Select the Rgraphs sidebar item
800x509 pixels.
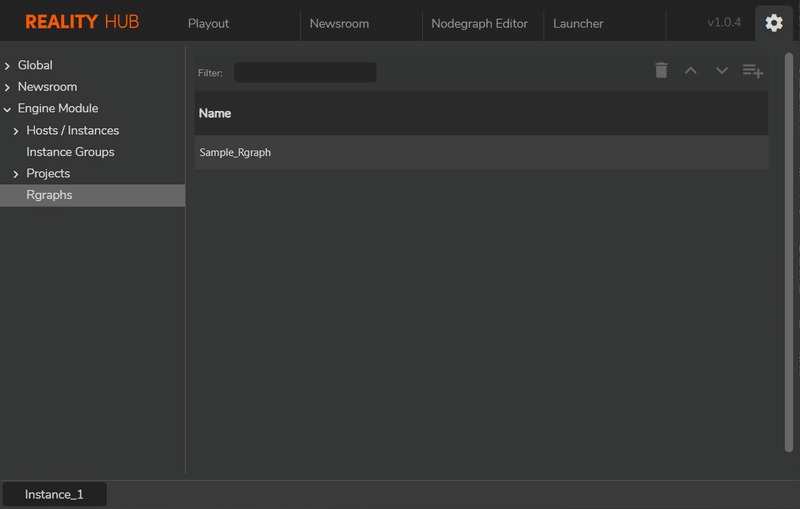point(49,195)
